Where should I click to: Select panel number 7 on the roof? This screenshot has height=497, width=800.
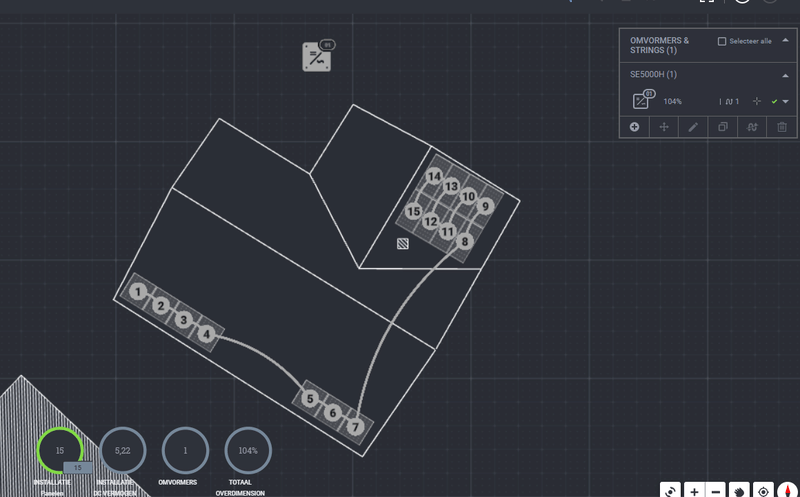point(356,427)
